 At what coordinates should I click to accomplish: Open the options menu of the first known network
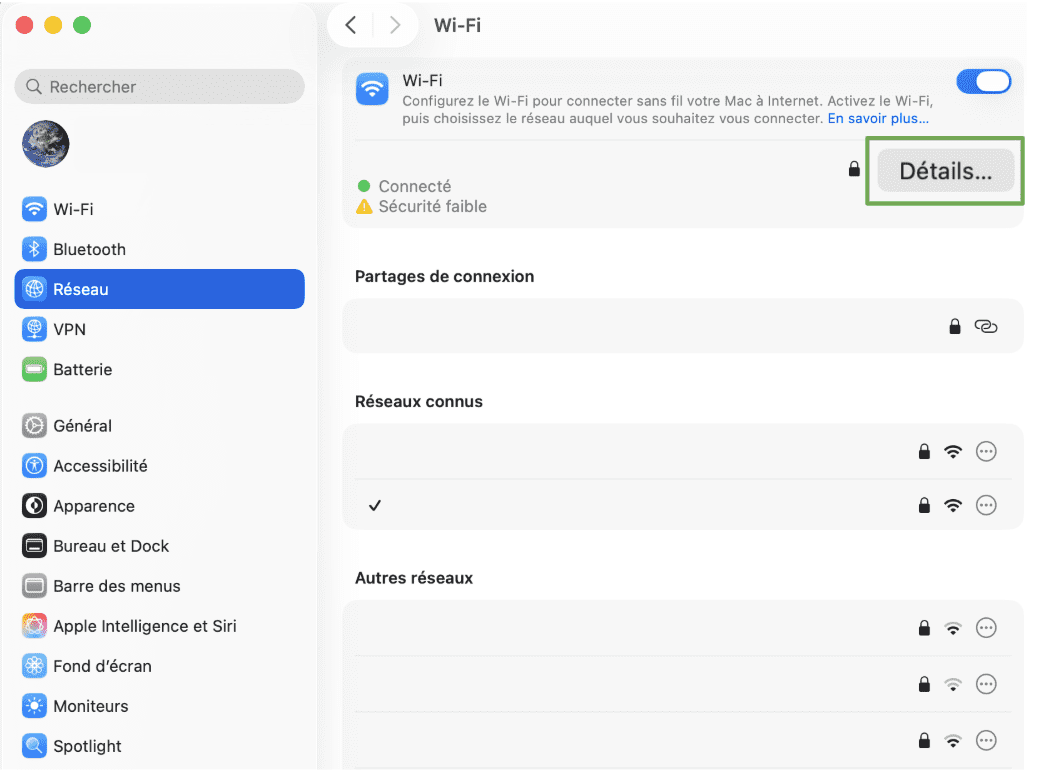pos(986,451)
